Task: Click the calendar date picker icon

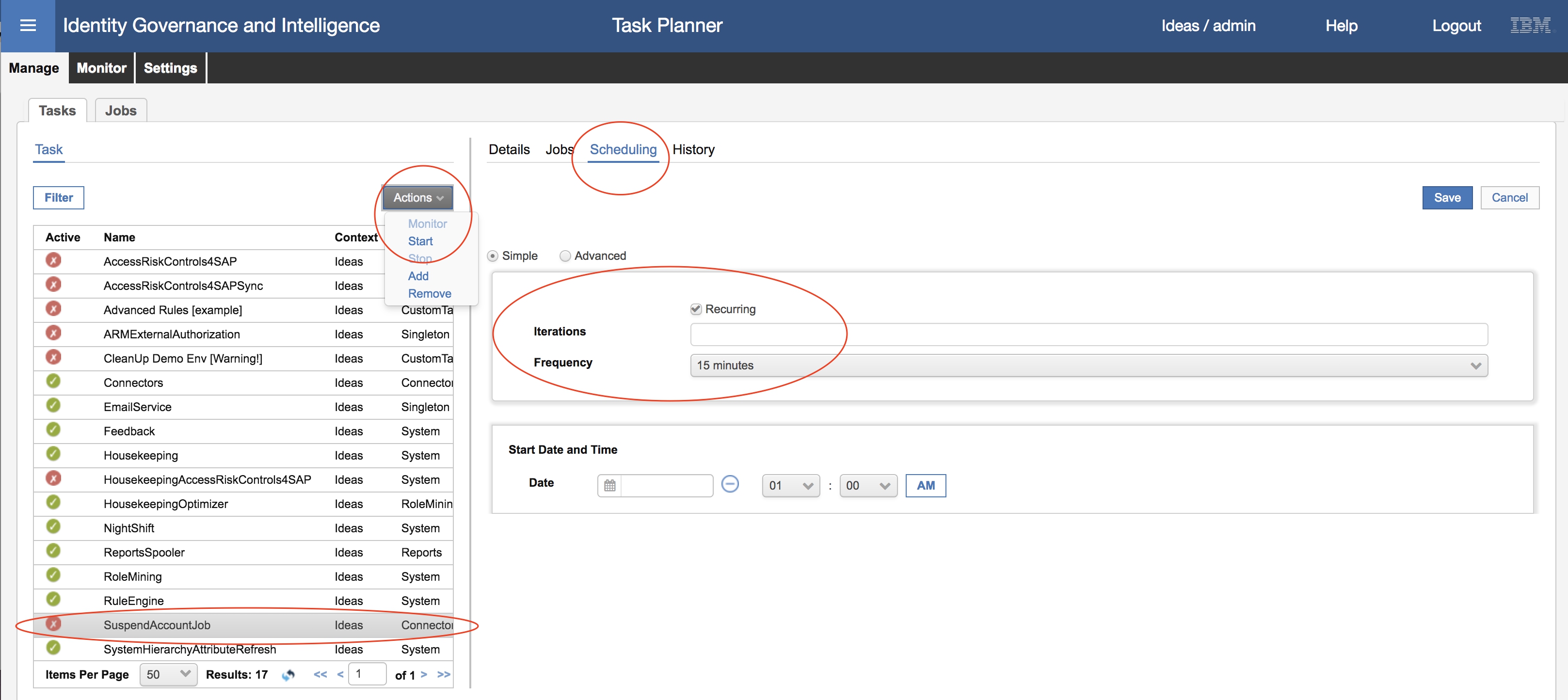Action: point(609,485)
